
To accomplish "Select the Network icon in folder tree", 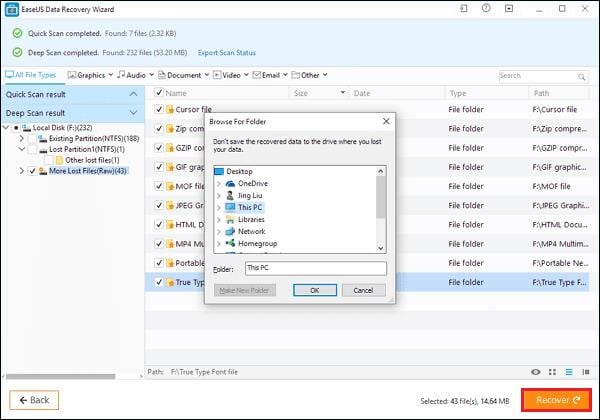I will (230, 231).
